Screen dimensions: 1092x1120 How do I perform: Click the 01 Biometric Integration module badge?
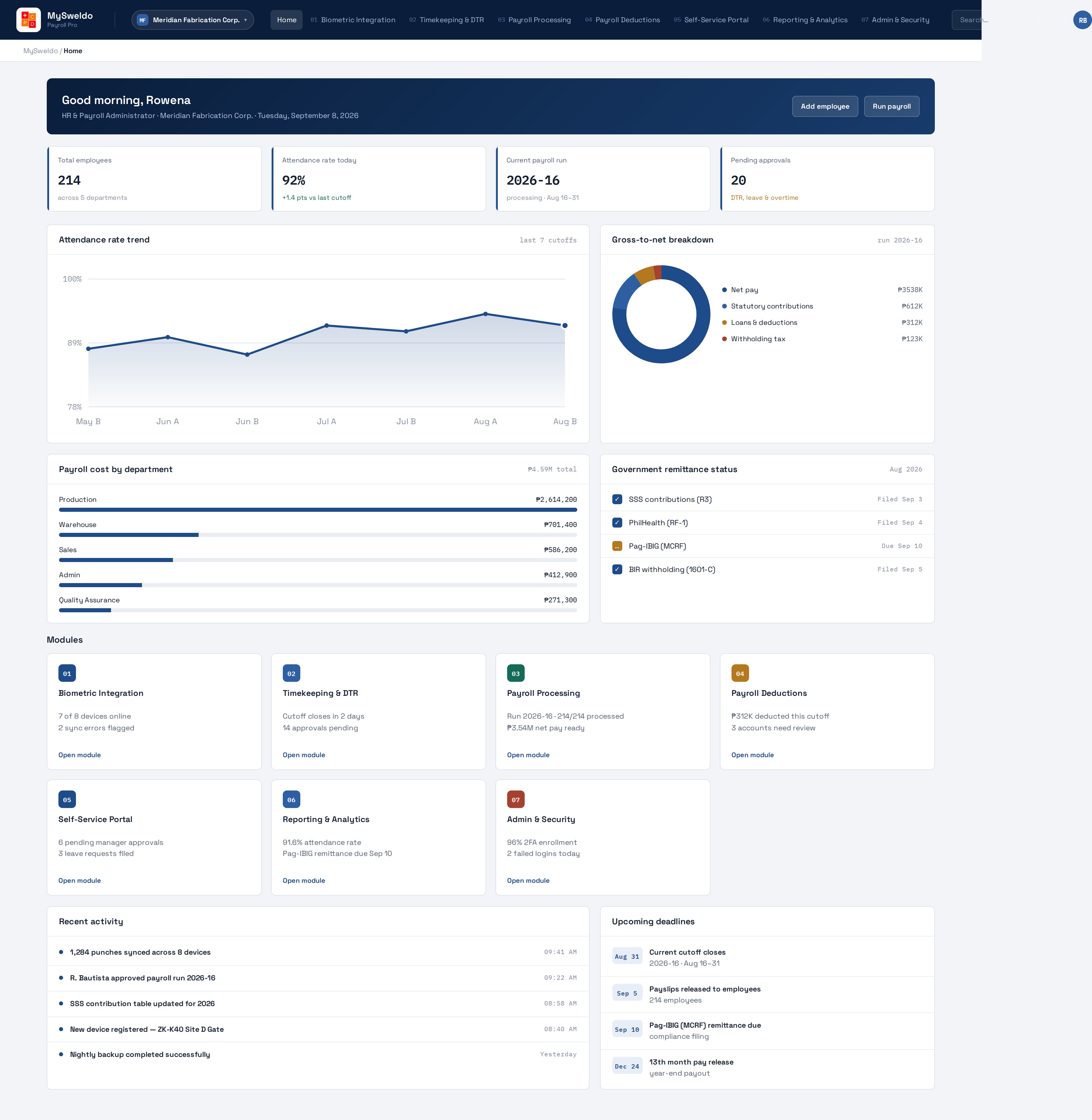coord(67,673)
